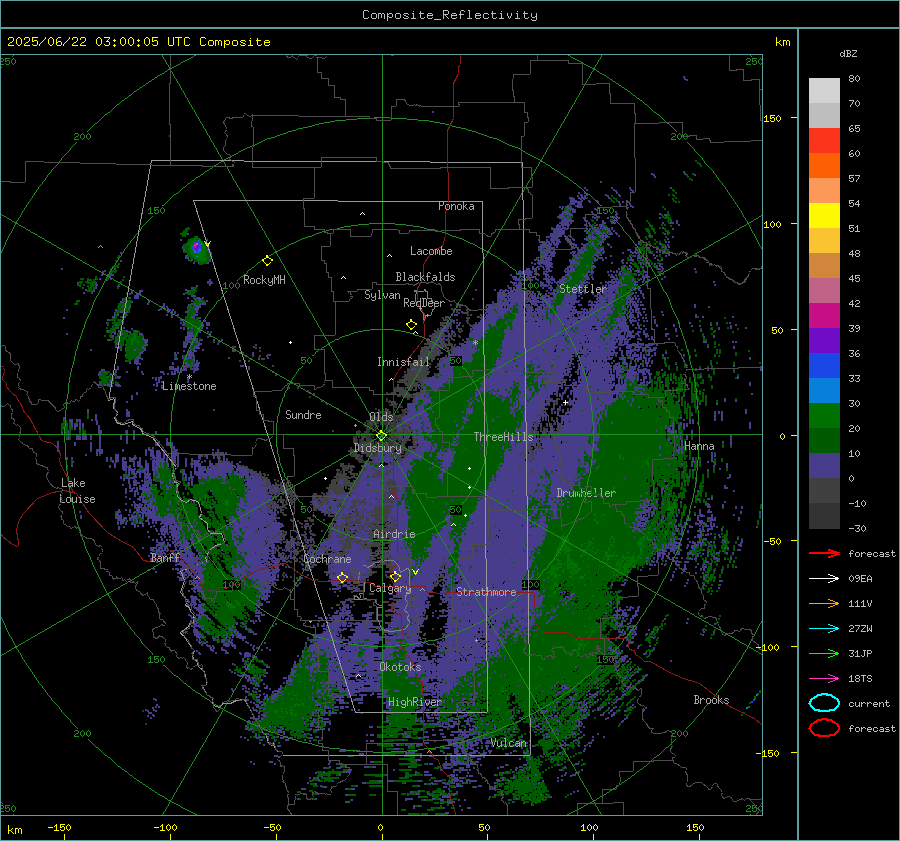Click the intense storm cell northwest of RockyMH

point(196,247)
